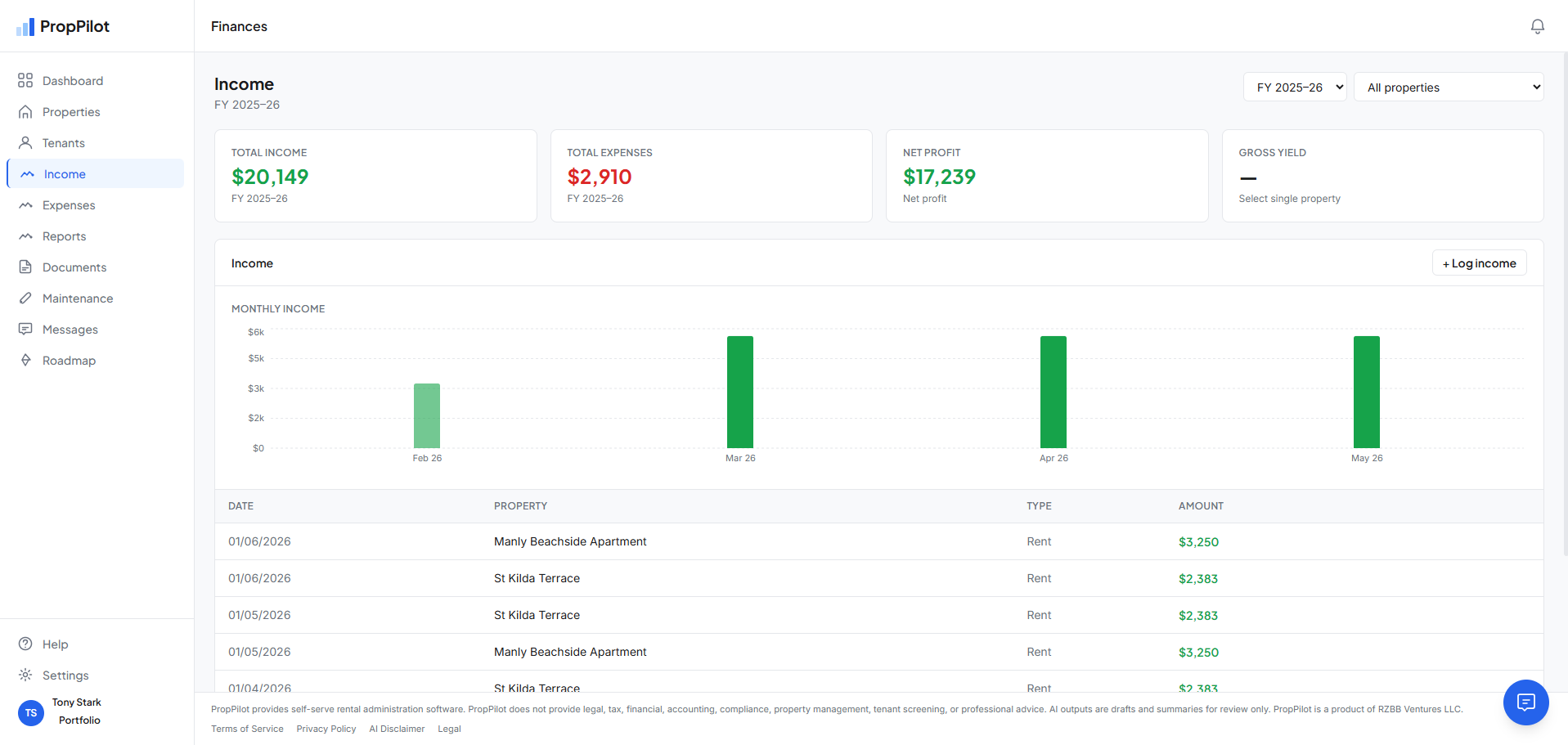Click the DATE column header
1568x745 pixels.
tap(240, 506)
